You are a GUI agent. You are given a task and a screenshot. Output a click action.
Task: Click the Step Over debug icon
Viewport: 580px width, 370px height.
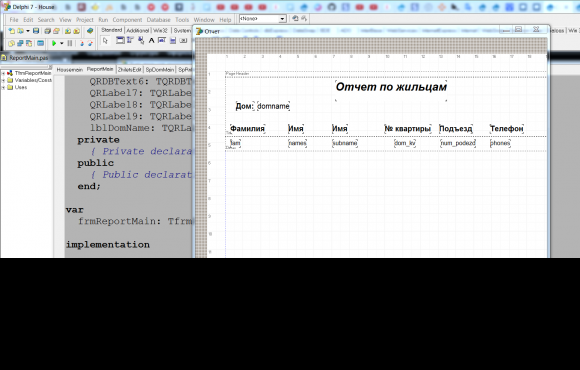90,43
